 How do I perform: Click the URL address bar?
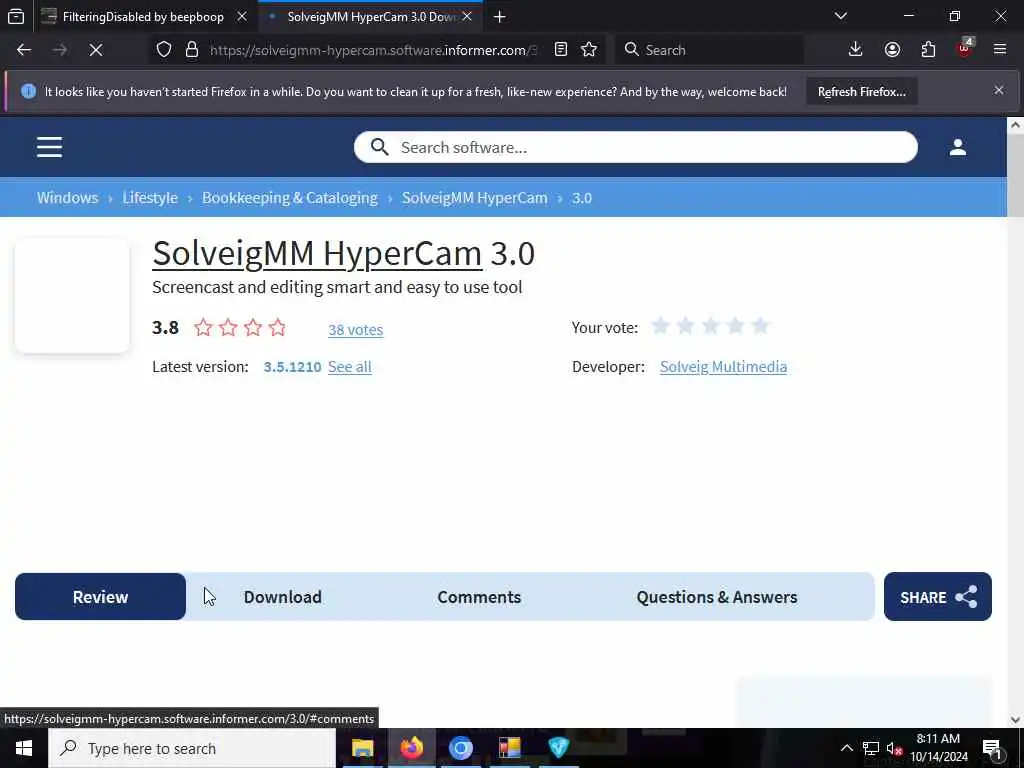tap(373, 50)
